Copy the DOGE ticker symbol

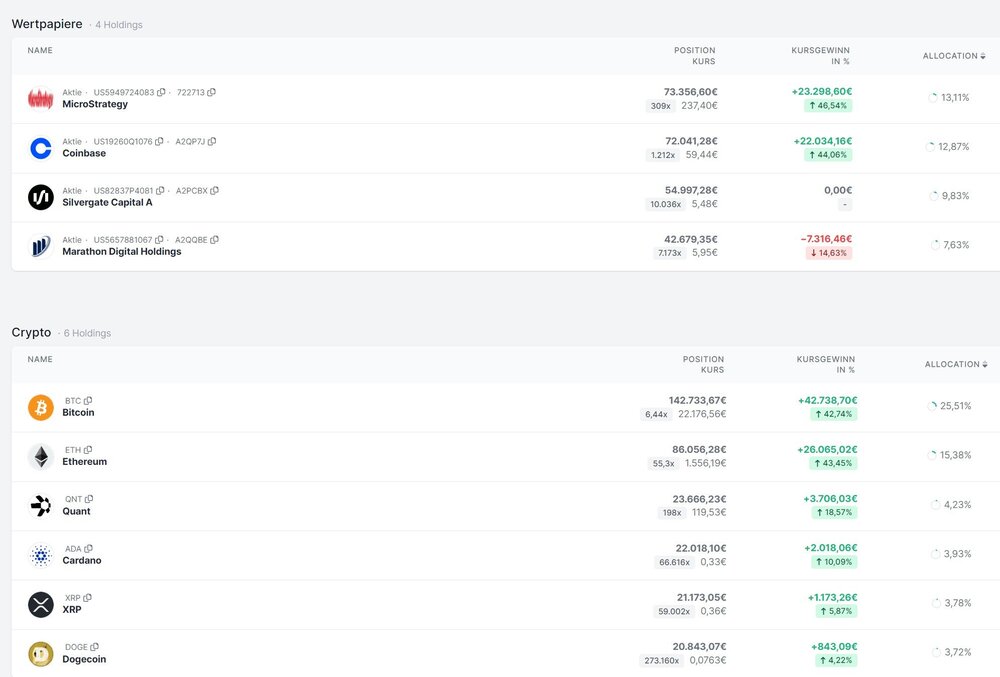click(x=95, y=647)
